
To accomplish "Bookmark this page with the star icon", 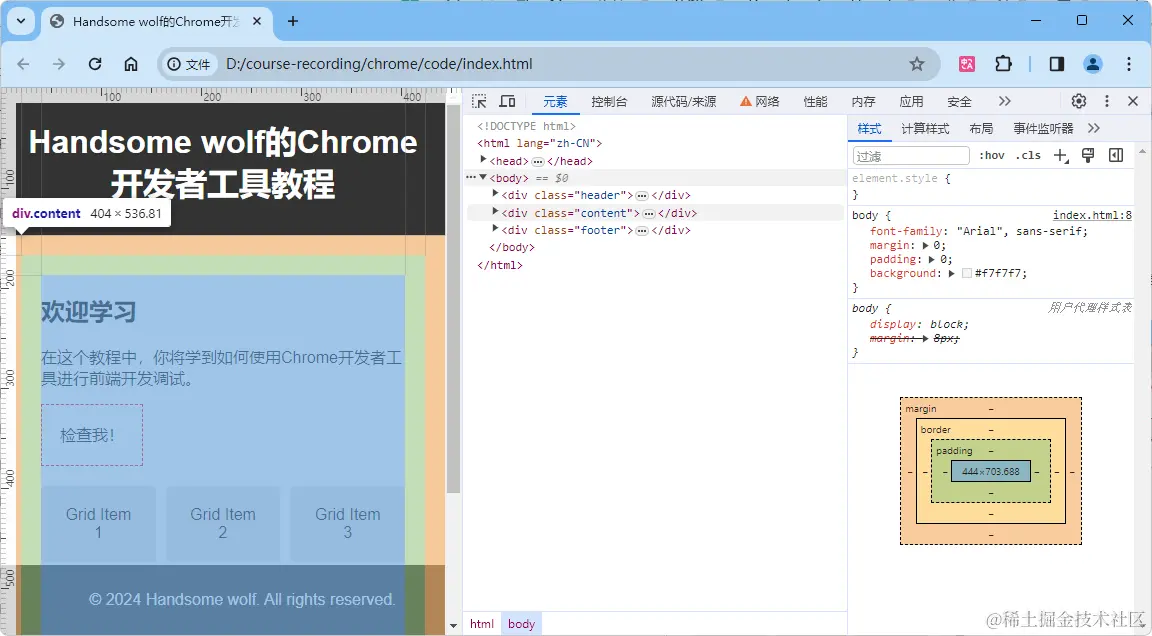I will [x=917, y=64].
